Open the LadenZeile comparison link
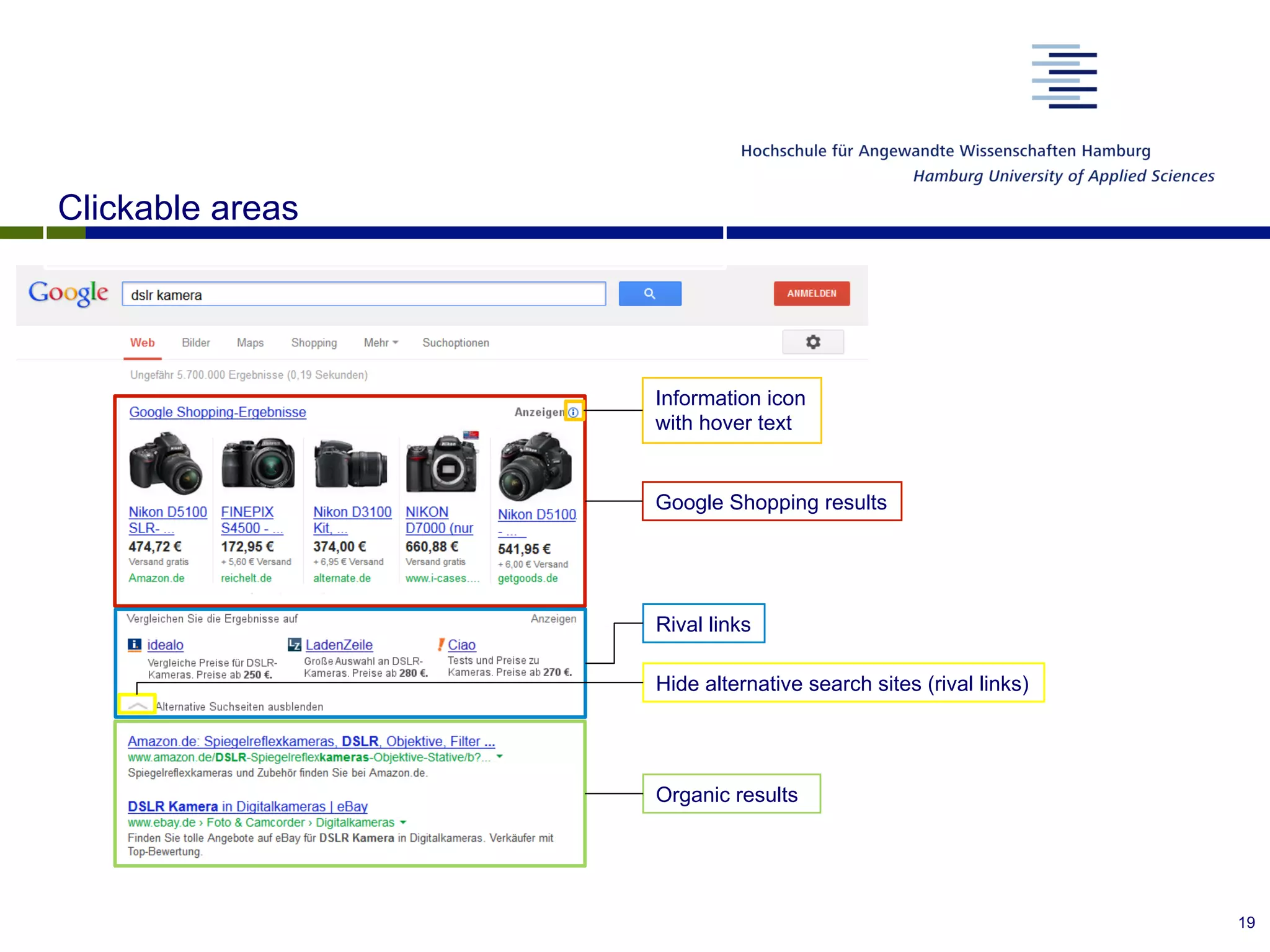Screen dimensions: 1270x952 pos(339,645)
